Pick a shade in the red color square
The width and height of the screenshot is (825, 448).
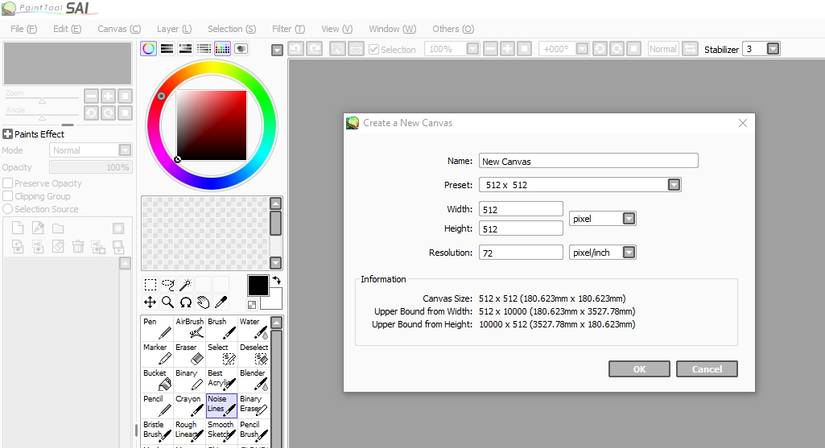pos(211,125)
